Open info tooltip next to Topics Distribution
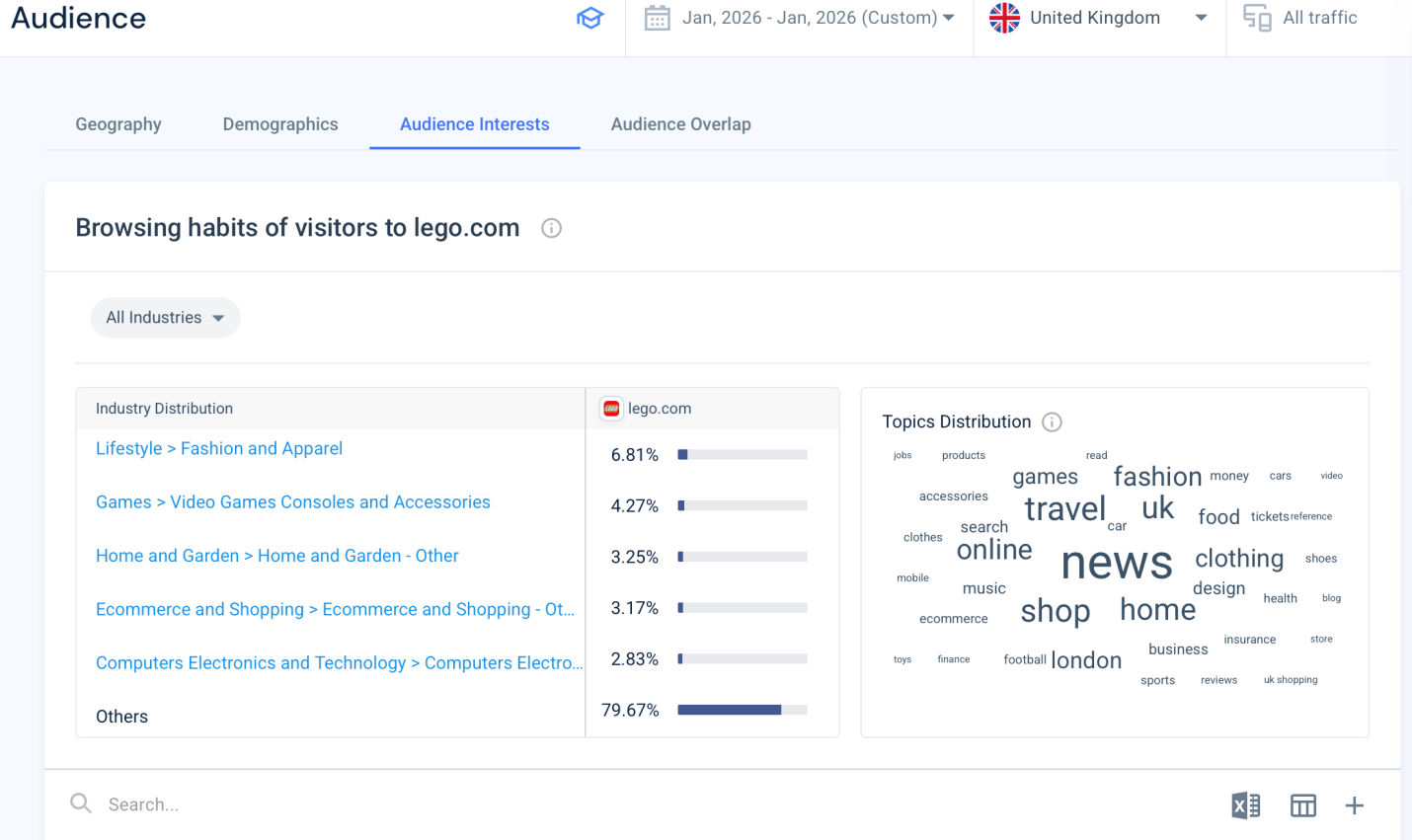This screenshot has height=840, width=1412. pyautogui.click(x=1053, y=422)
